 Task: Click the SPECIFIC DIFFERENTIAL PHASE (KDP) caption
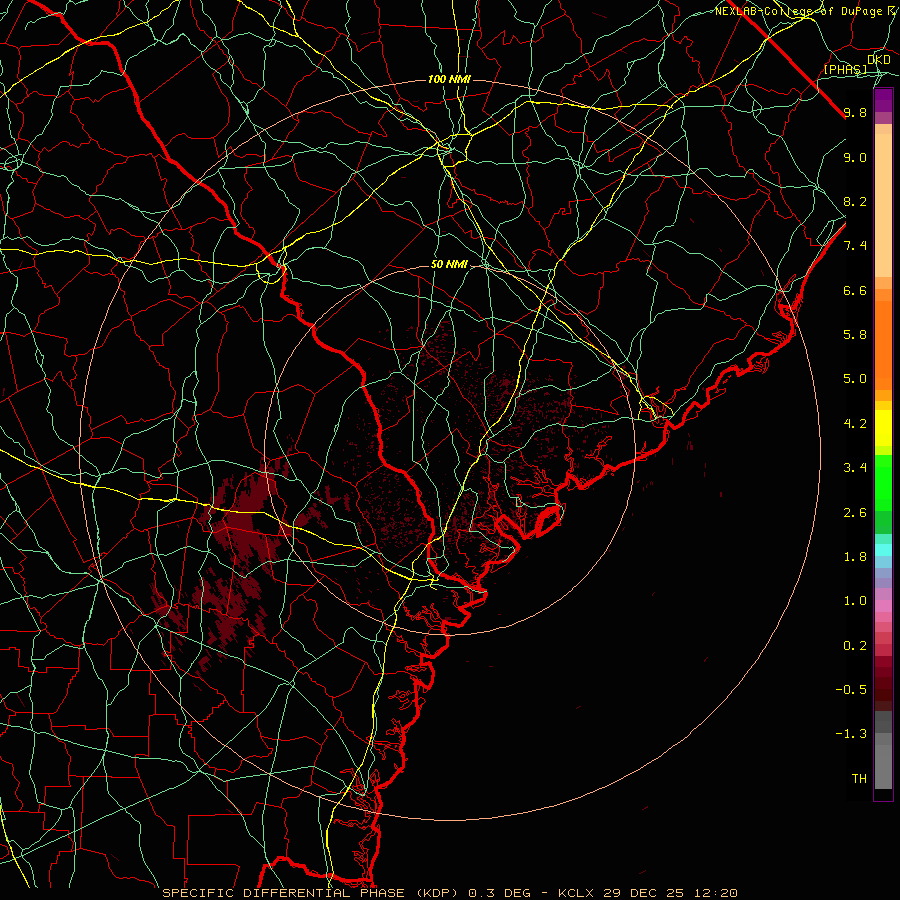pos(313,893)
